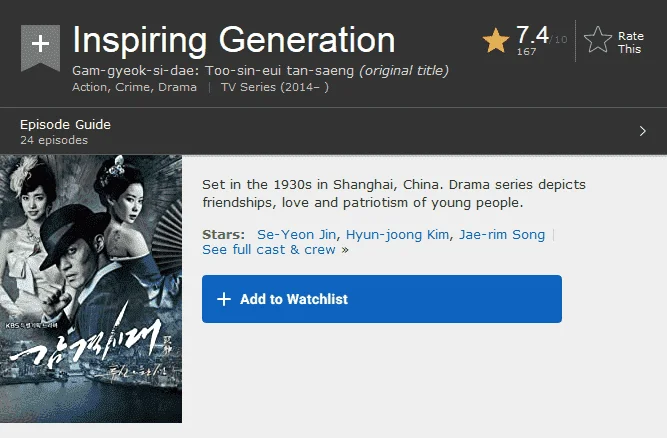Image resolution: width=667 pixels, height=438 pixels.
Task: Open See full cast & crew
Action: [x=269, y=250]
